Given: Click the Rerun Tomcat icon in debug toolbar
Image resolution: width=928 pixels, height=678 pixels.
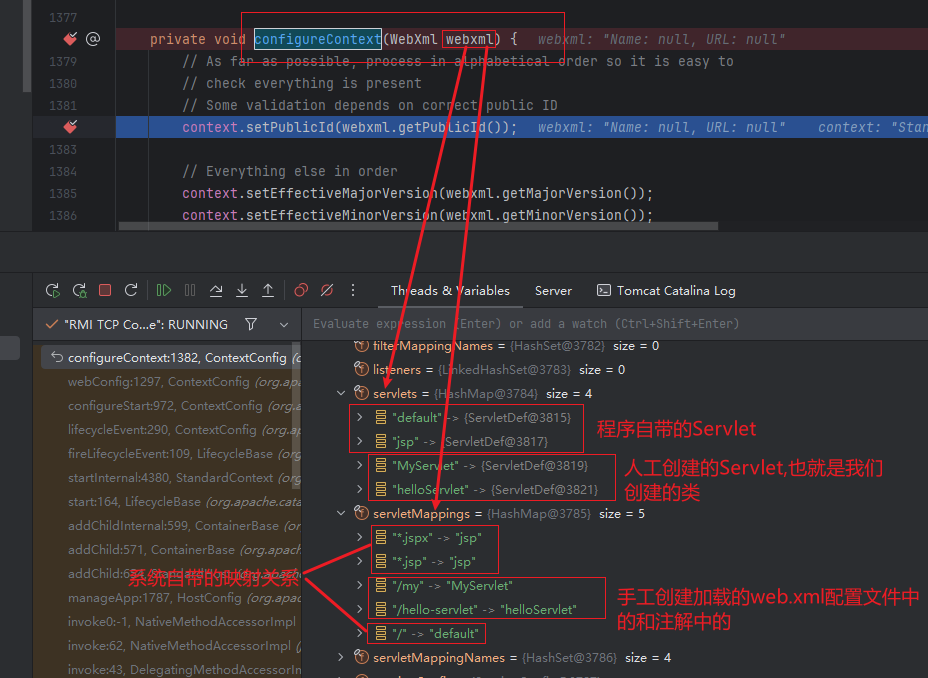Looking at the screenshot, I should pos(53,290).
